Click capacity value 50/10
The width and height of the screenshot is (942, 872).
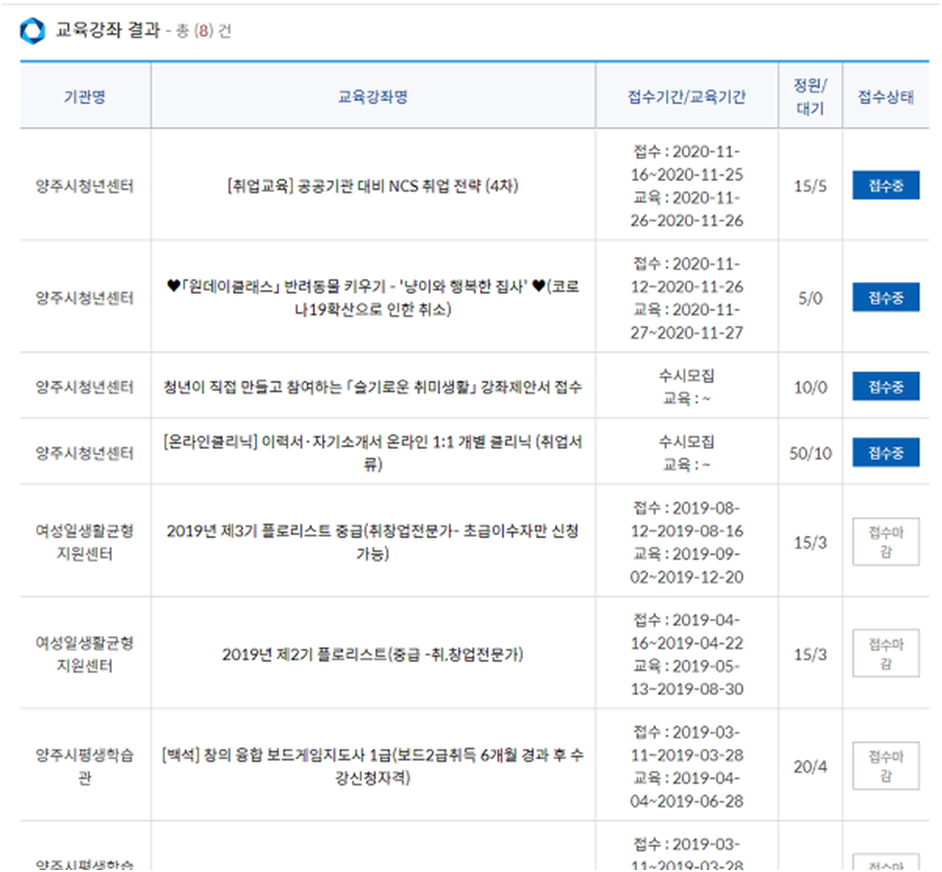click(x=810, y=453)
